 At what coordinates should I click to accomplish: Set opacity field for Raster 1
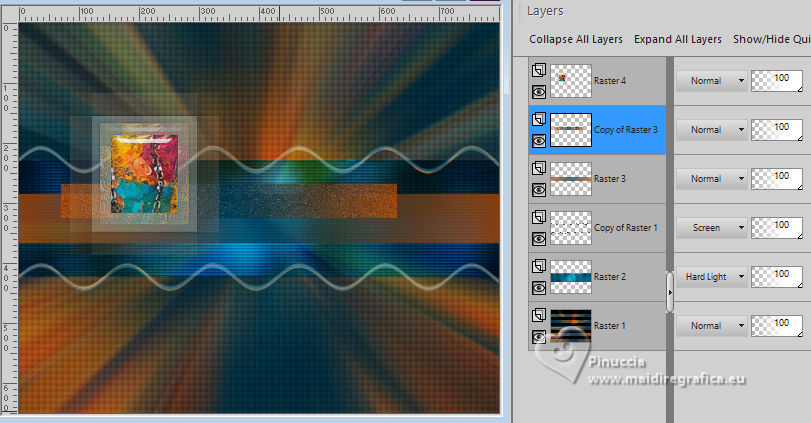(x=777, y=326)
